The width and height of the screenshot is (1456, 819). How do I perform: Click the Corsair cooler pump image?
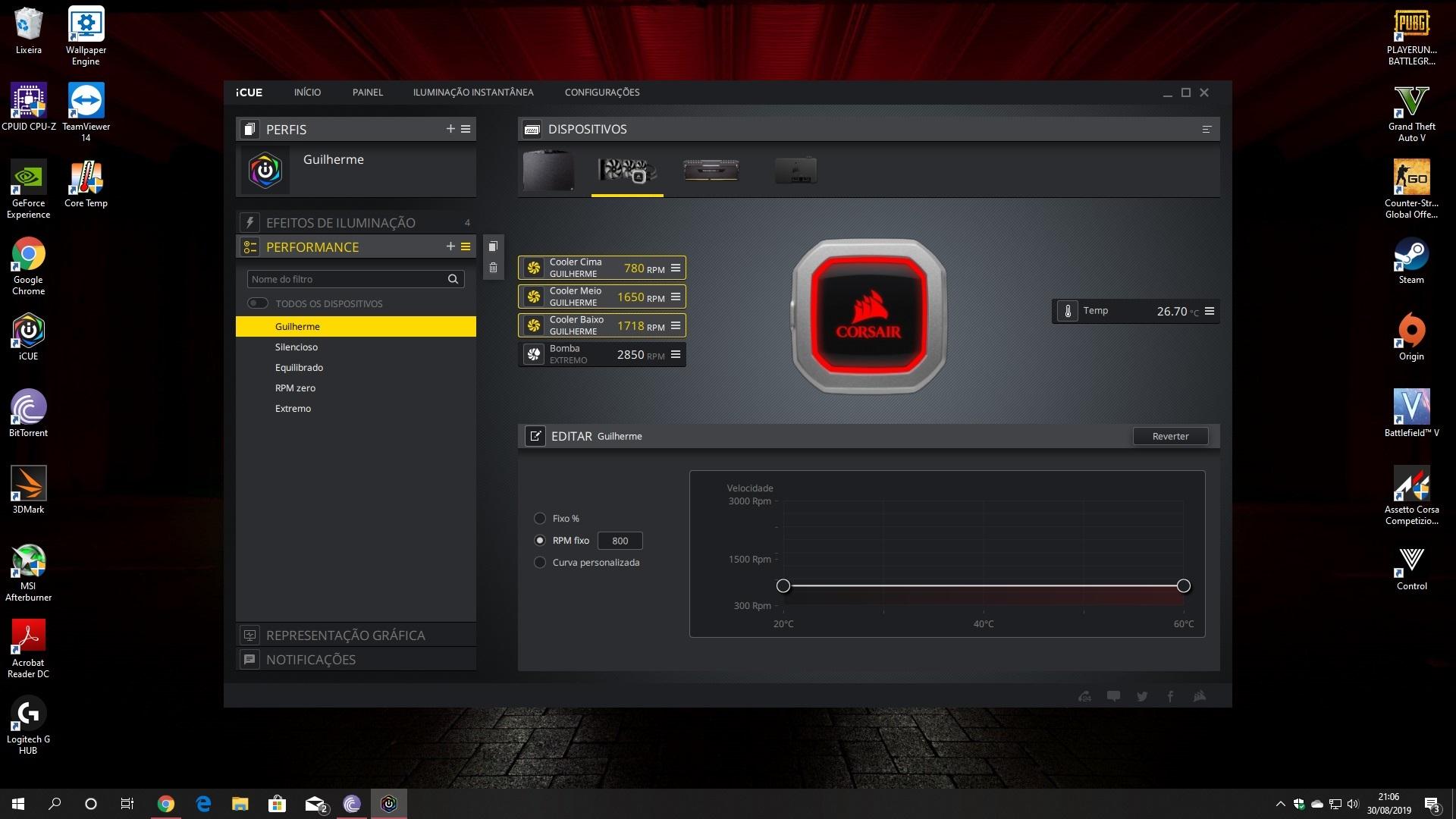tap(869, 316)
